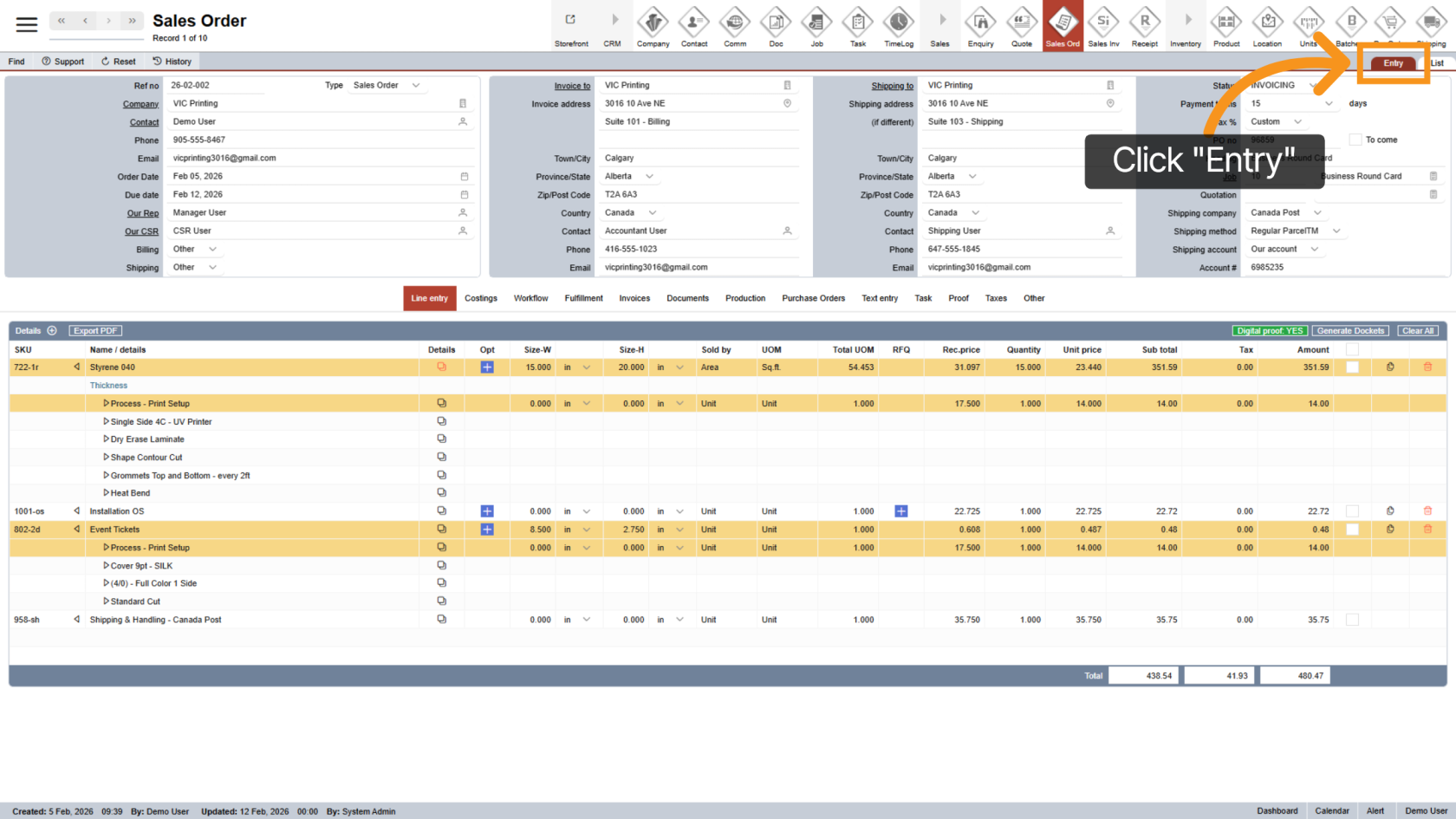Expand the Single Side 4C - UV Printer row
Screen dimensions: 1456x819
click(106, 421)
